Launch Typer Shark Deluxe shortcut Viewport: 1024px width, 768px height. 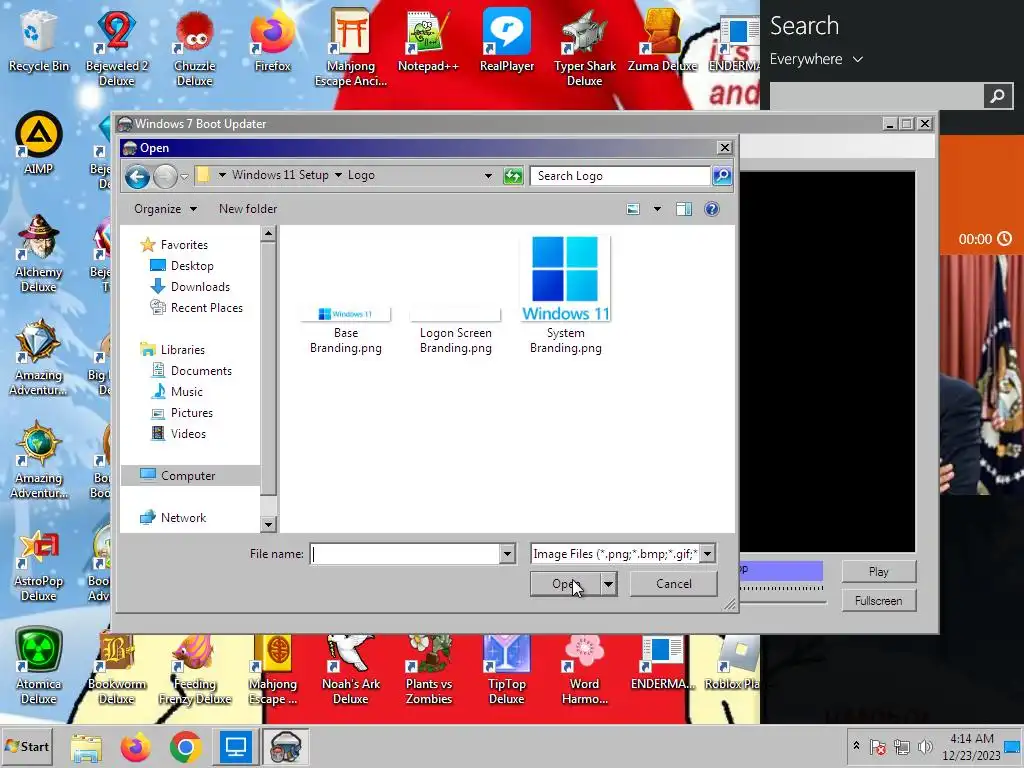pyautogui.click(x=584, y=47)
